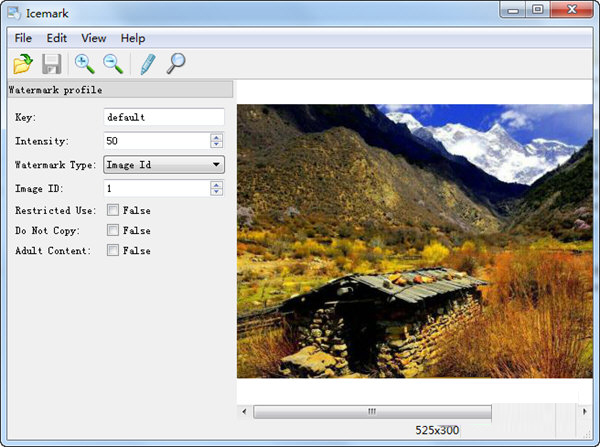Click the Intensity value field
Viewport: 600px width, 447px height.
click(x=157, y=141)
